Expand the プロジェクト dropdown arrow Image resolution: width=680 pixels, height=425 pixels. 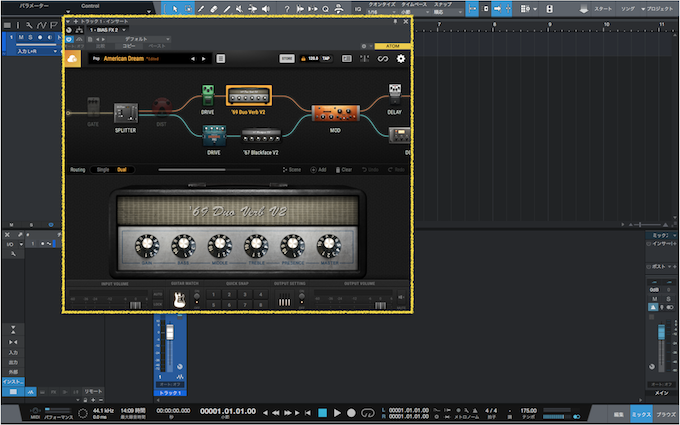(x=643, y=9)
